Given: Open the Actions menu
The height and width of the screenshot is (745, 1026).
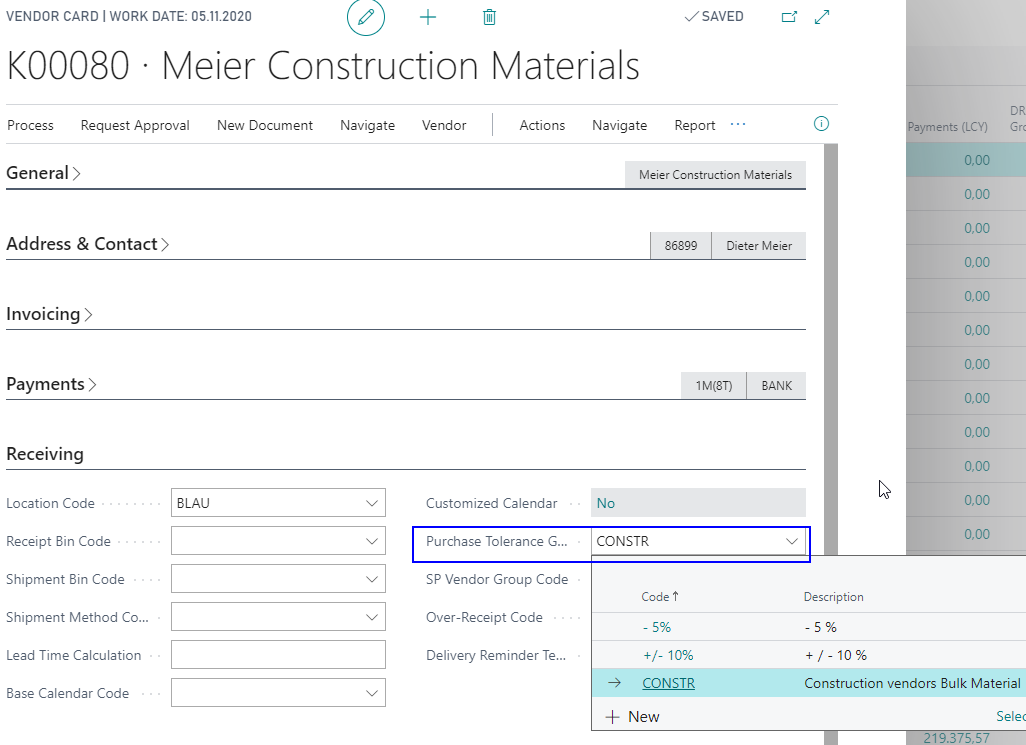Looking at the screenshot, I should [x=542, y=125].
